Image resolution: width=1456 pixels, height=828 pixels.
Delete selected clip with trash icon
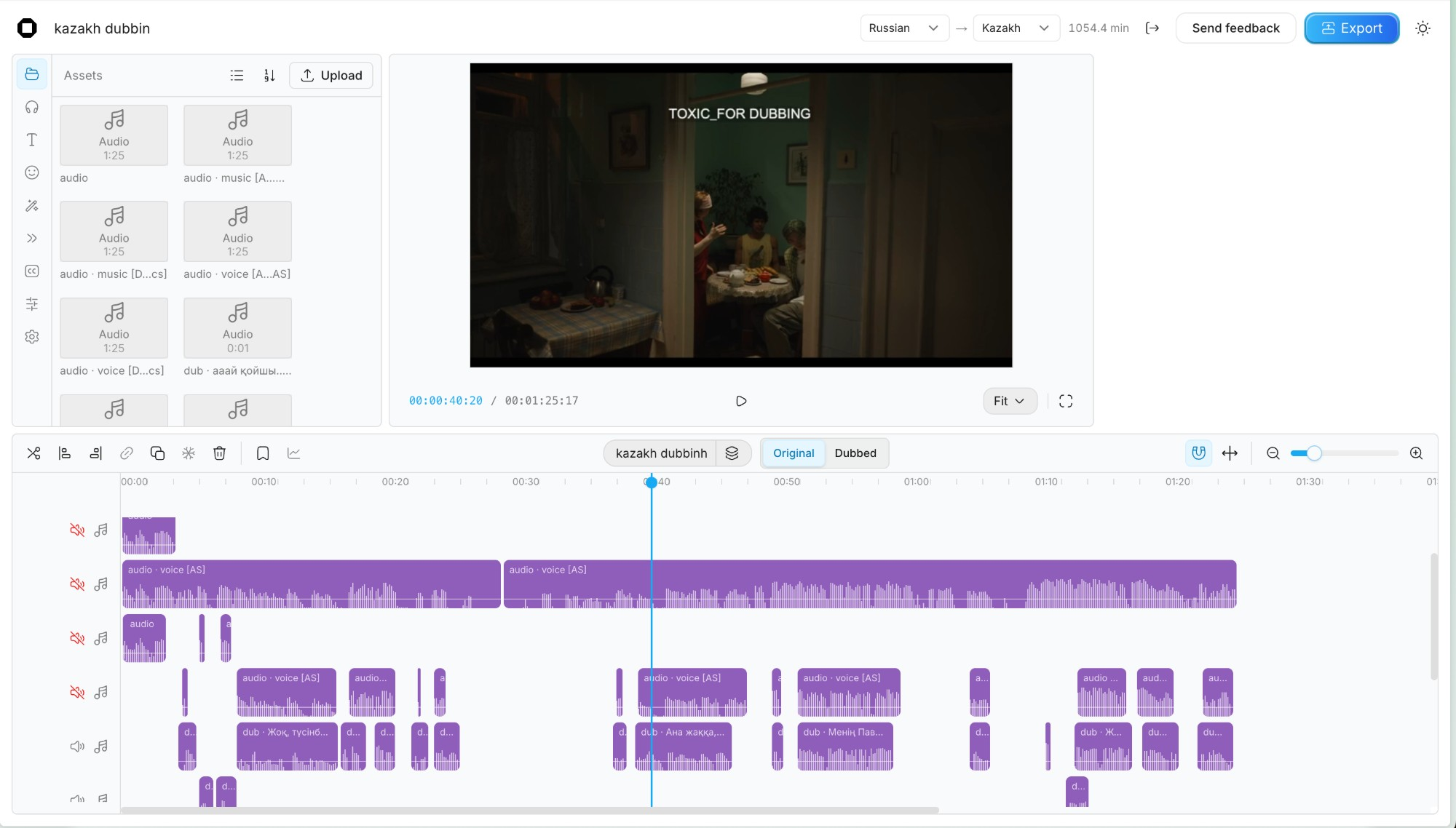point(219,453)
